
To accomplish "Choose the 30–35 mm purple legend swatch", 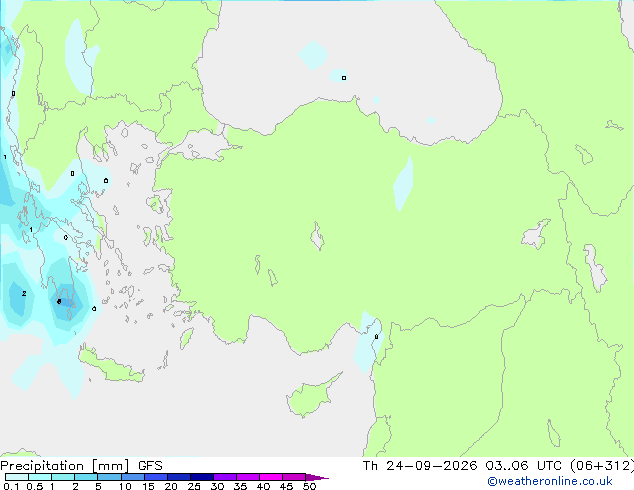I will click(x=225, y=477).
